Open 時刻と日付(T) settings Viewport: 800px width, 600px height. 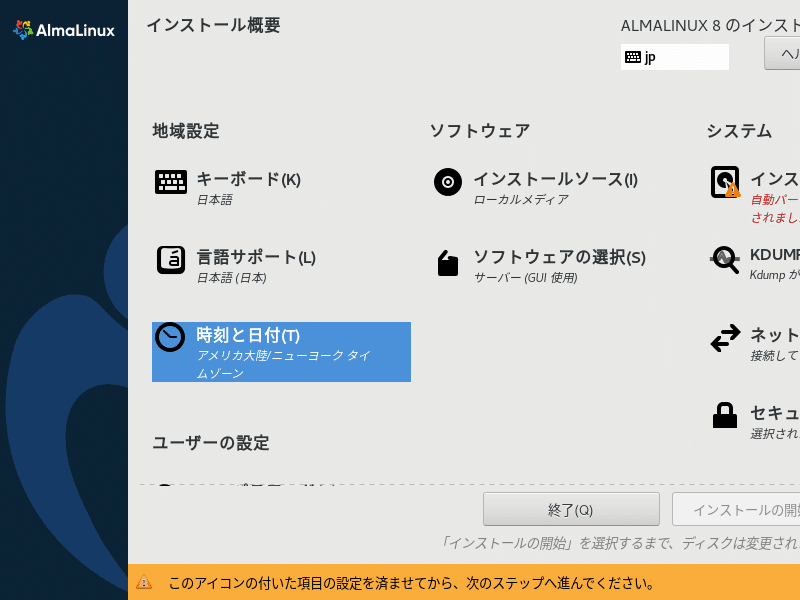281,352
